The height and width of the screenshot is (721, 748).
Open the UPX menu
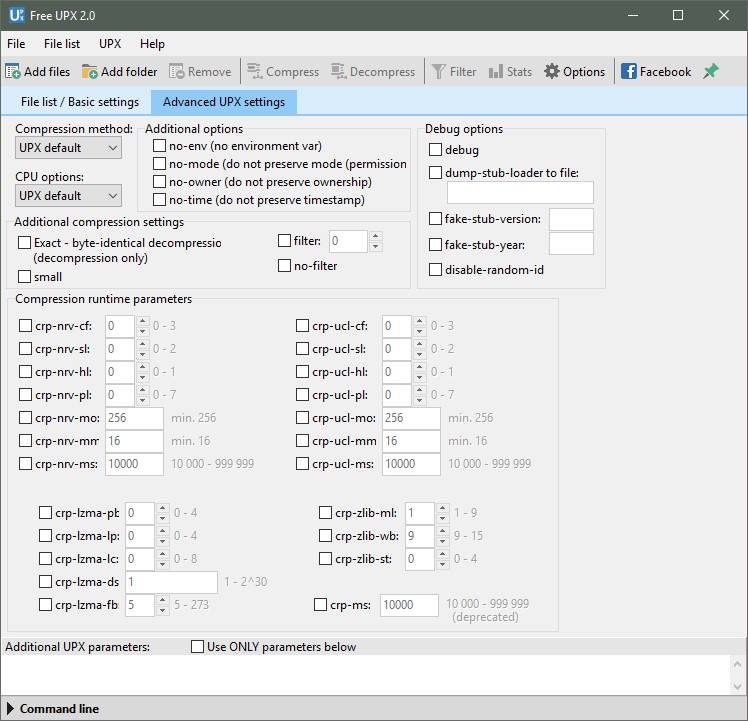(x=109, y=44)
